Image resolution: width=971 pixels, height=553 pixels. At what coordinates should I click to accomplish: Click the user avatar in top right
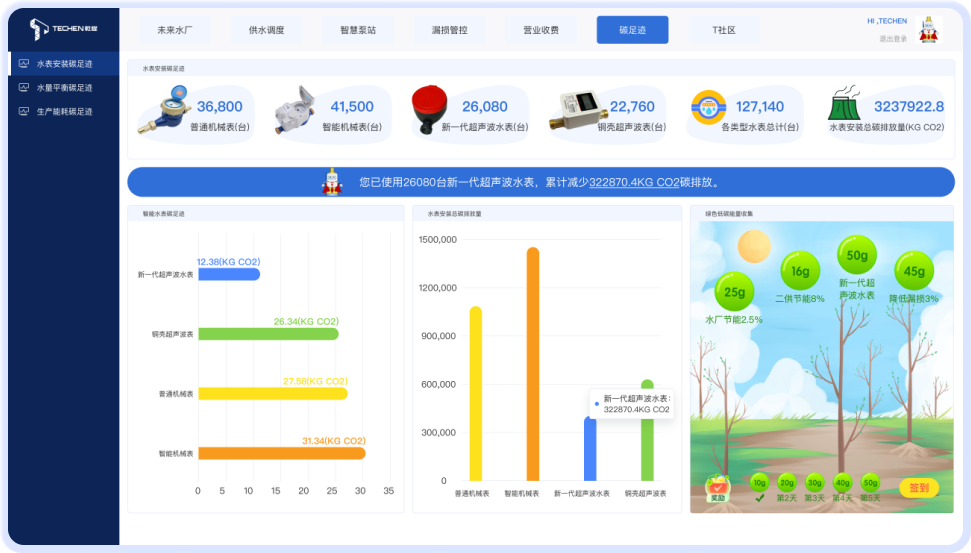929,28
